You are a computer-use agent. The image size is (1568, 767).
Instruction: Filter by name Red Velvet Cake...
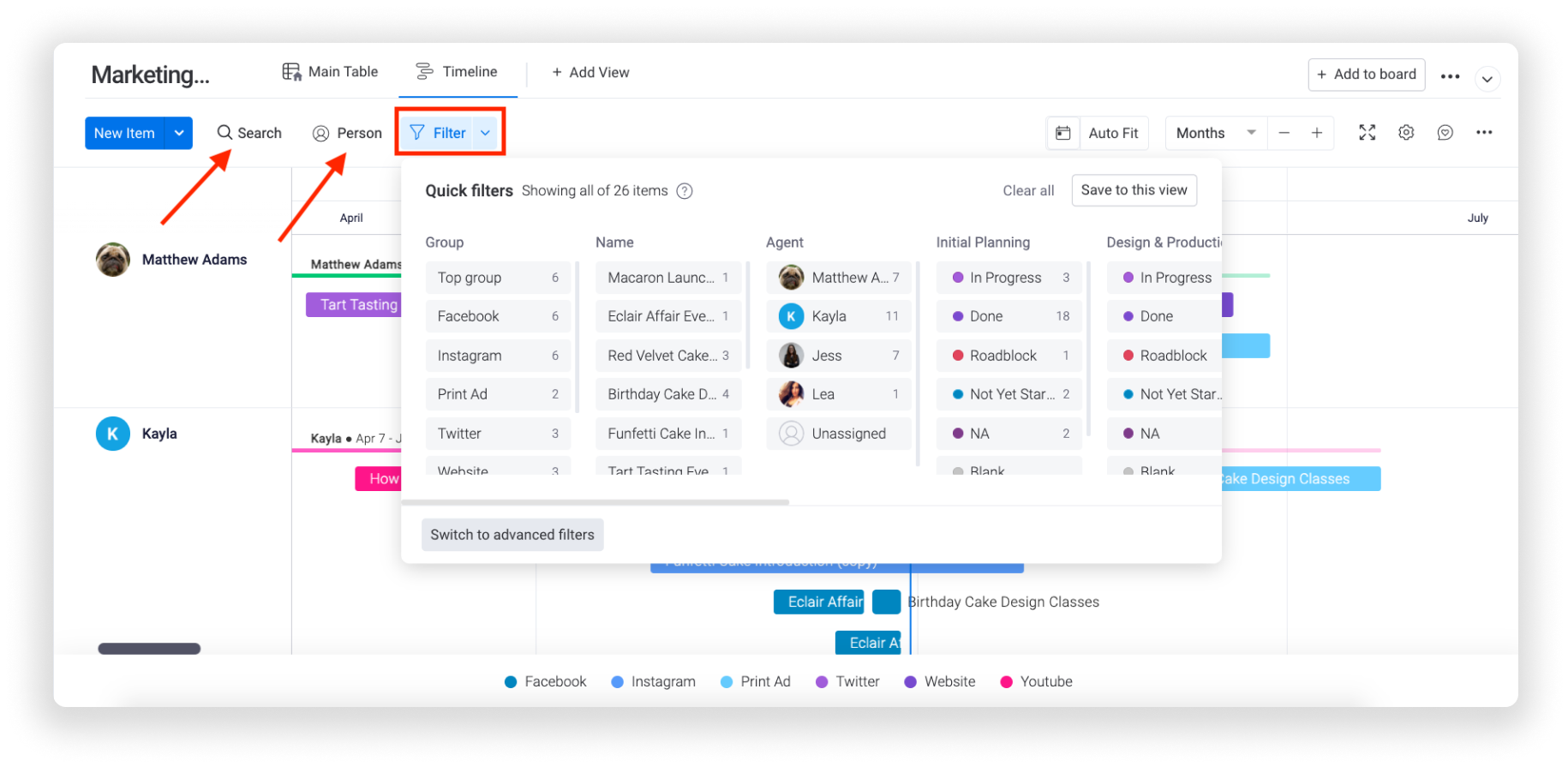pyautogui.click(x=668, y=356)
